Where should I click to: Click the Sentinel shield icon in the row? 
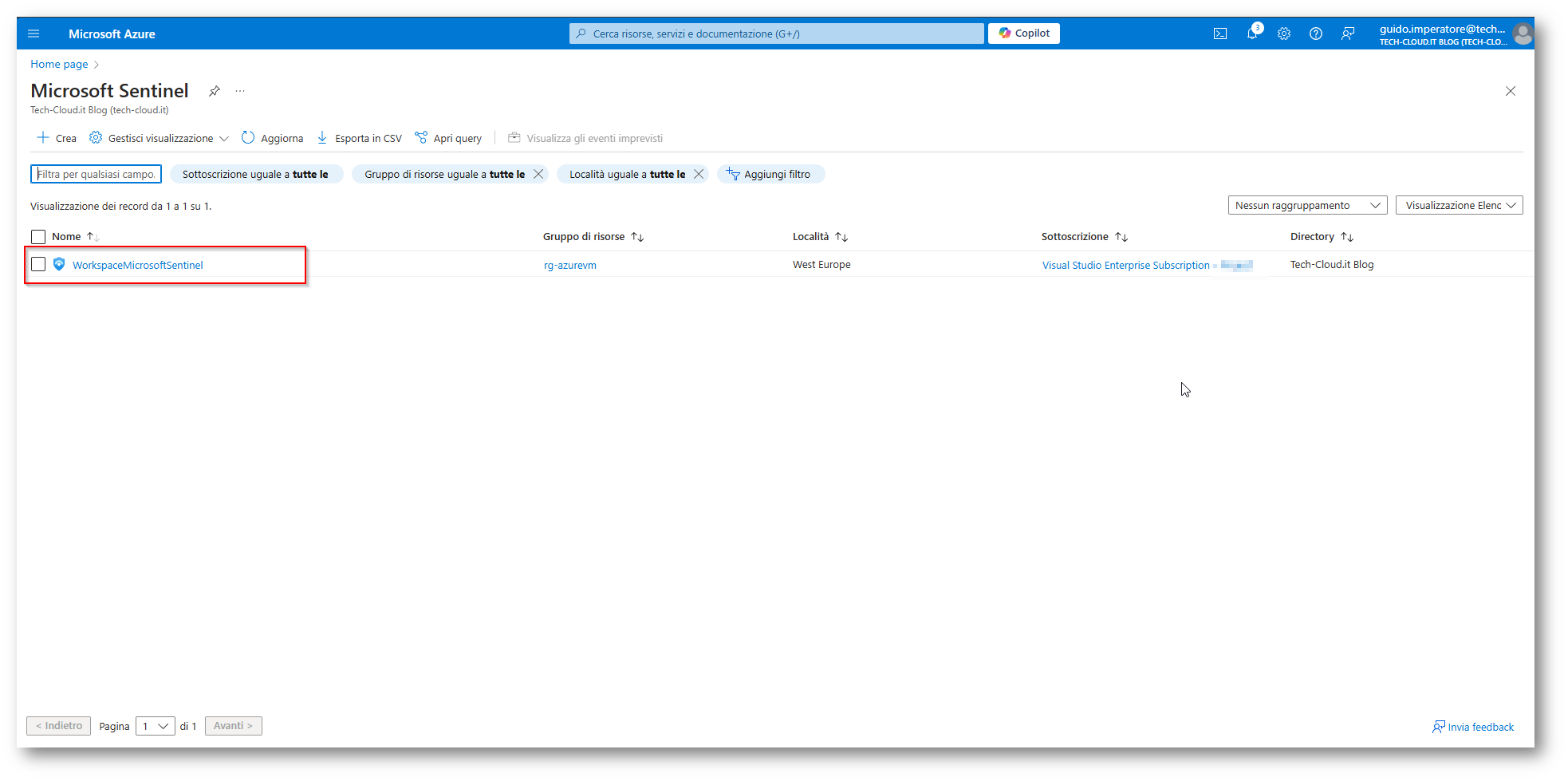point(59,264)
